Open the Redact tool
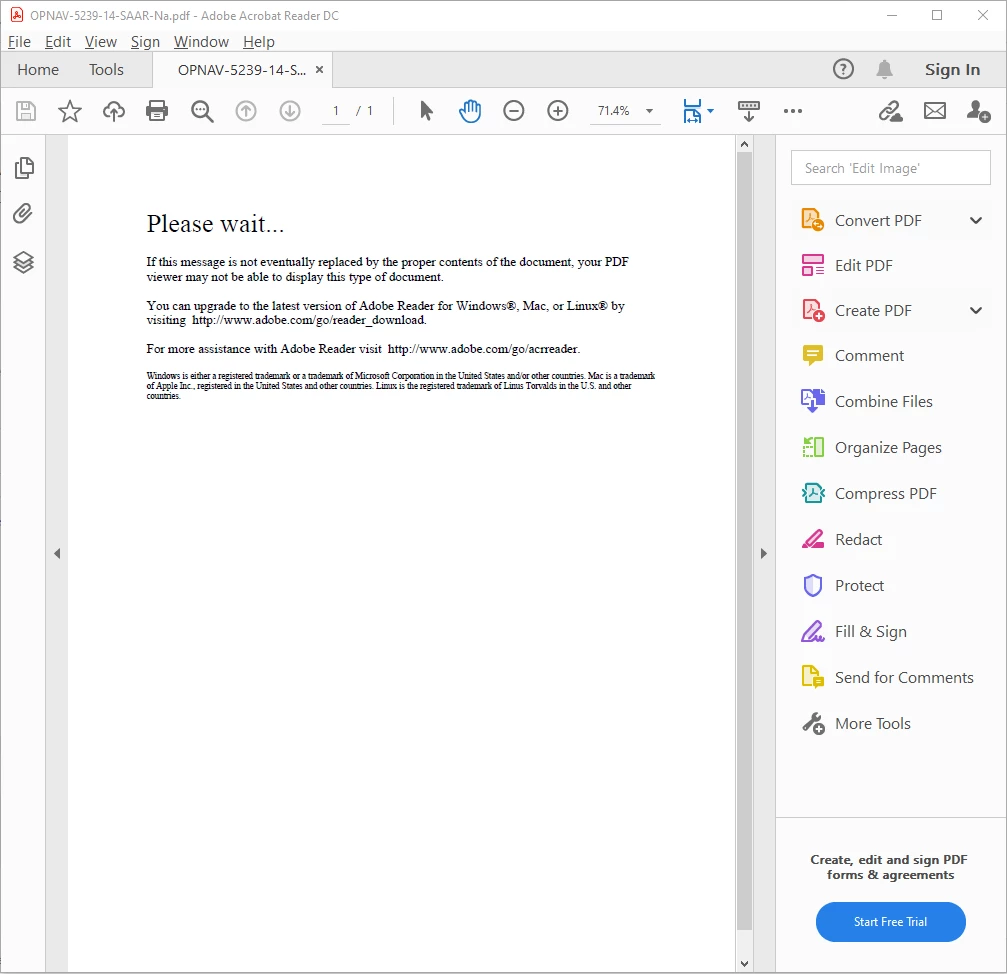The height and width of the screenshot is (974, 1007). tap(842, 539)
